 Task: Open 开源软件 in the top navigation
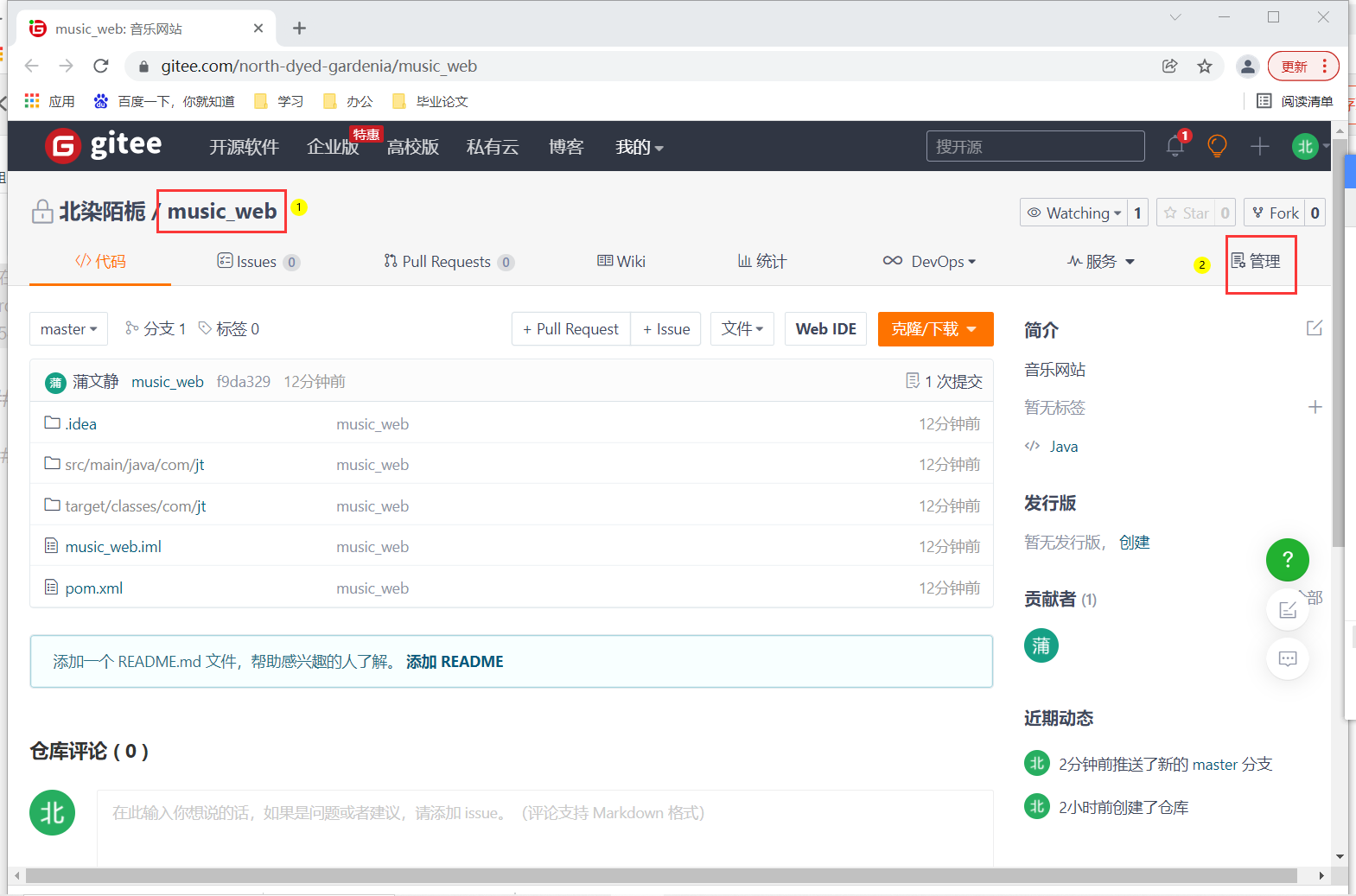244,147
